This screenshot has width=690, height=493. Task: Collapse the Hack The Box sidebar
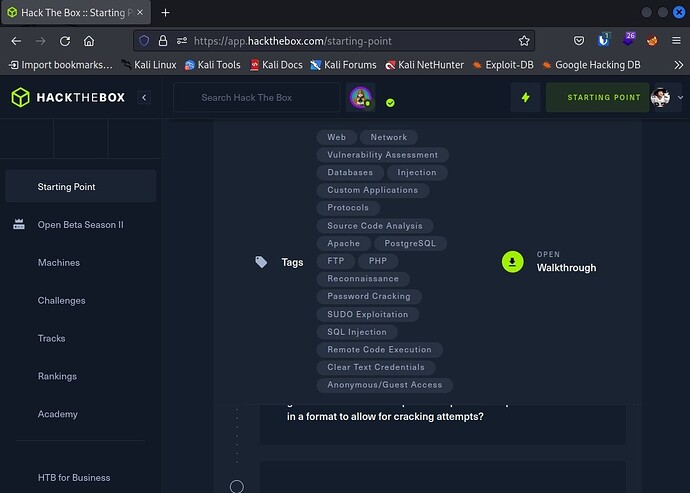pos(144,97)
